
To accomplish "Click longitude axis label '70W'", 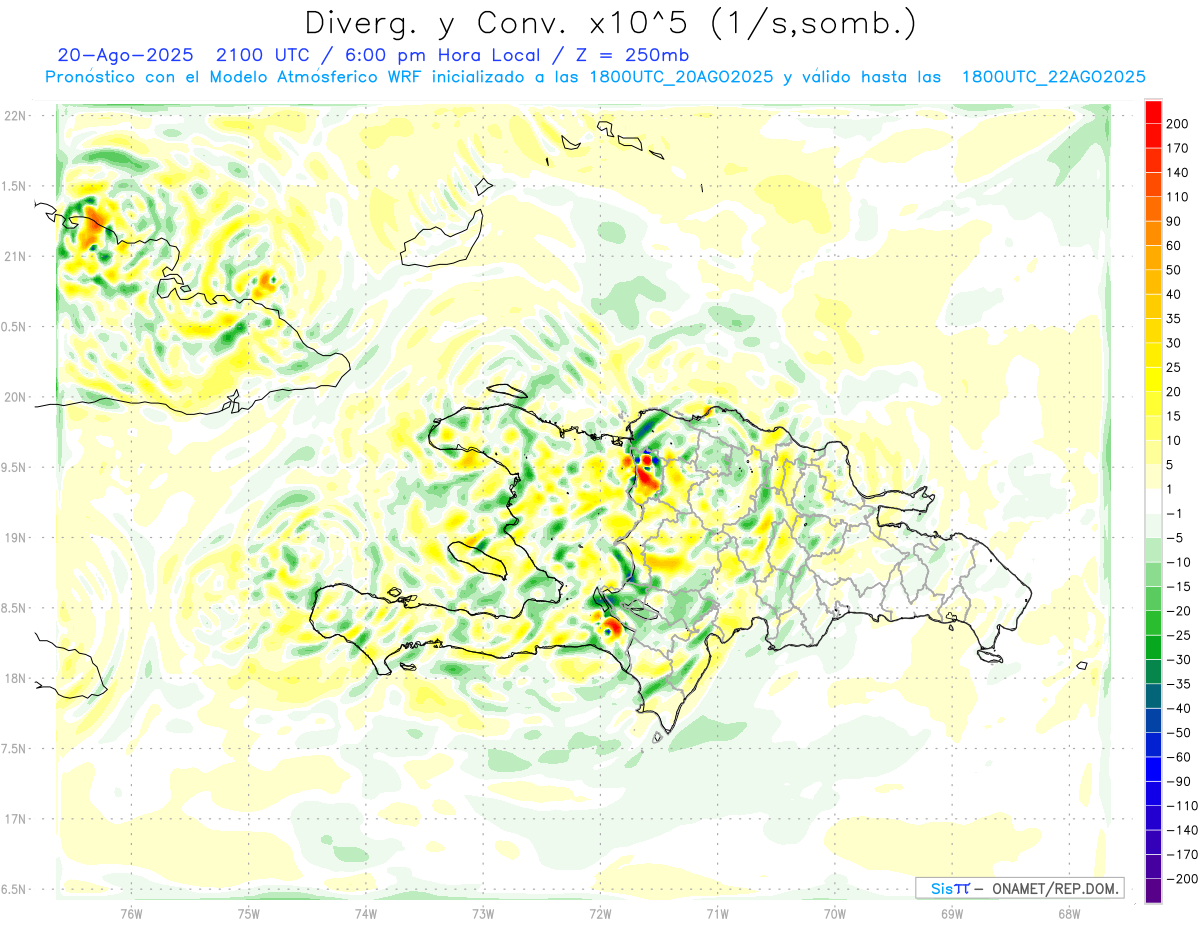I will [x=834, y=912].
